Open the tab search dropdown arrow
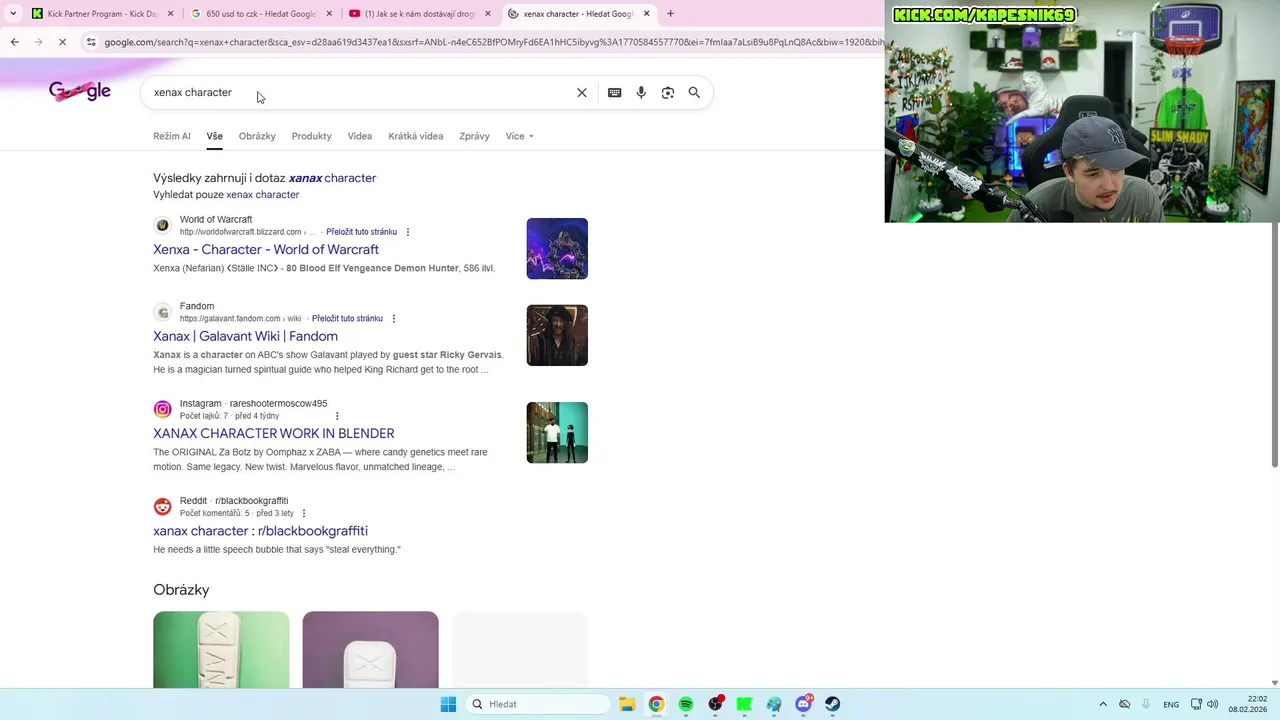This screenshot has width=1280, height=720. 12,14
